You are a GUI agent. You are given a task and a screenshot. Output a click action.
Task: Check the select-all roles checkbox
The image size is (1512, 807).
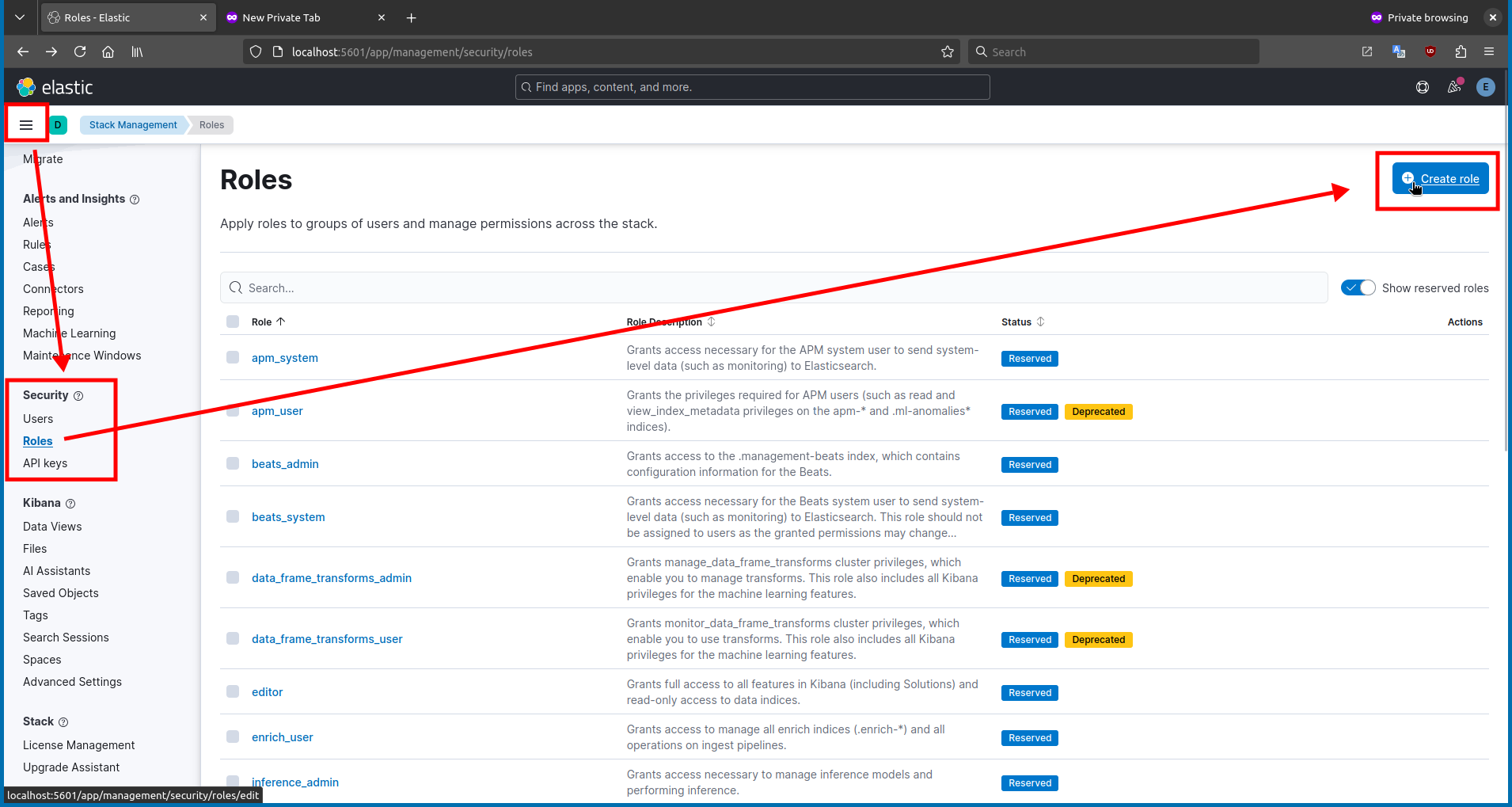click(233, 322)
